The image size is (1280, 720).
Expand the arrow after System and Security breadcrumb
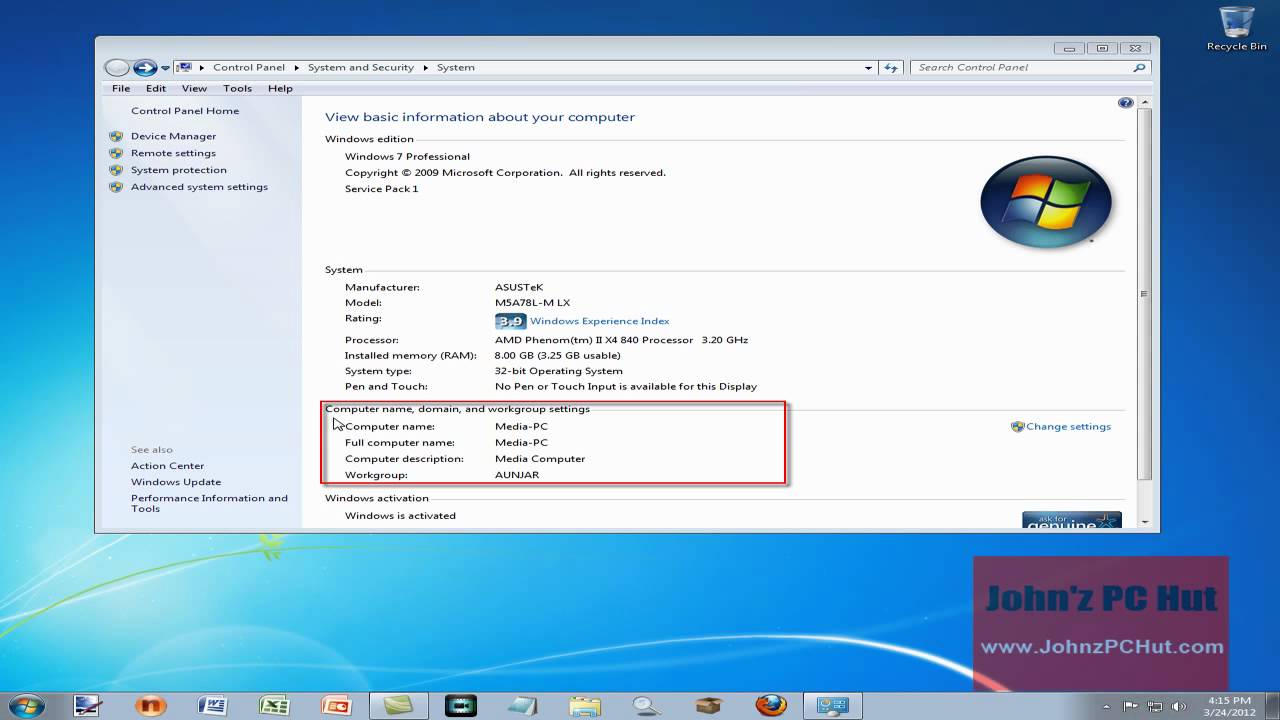(x=425, y=68)
